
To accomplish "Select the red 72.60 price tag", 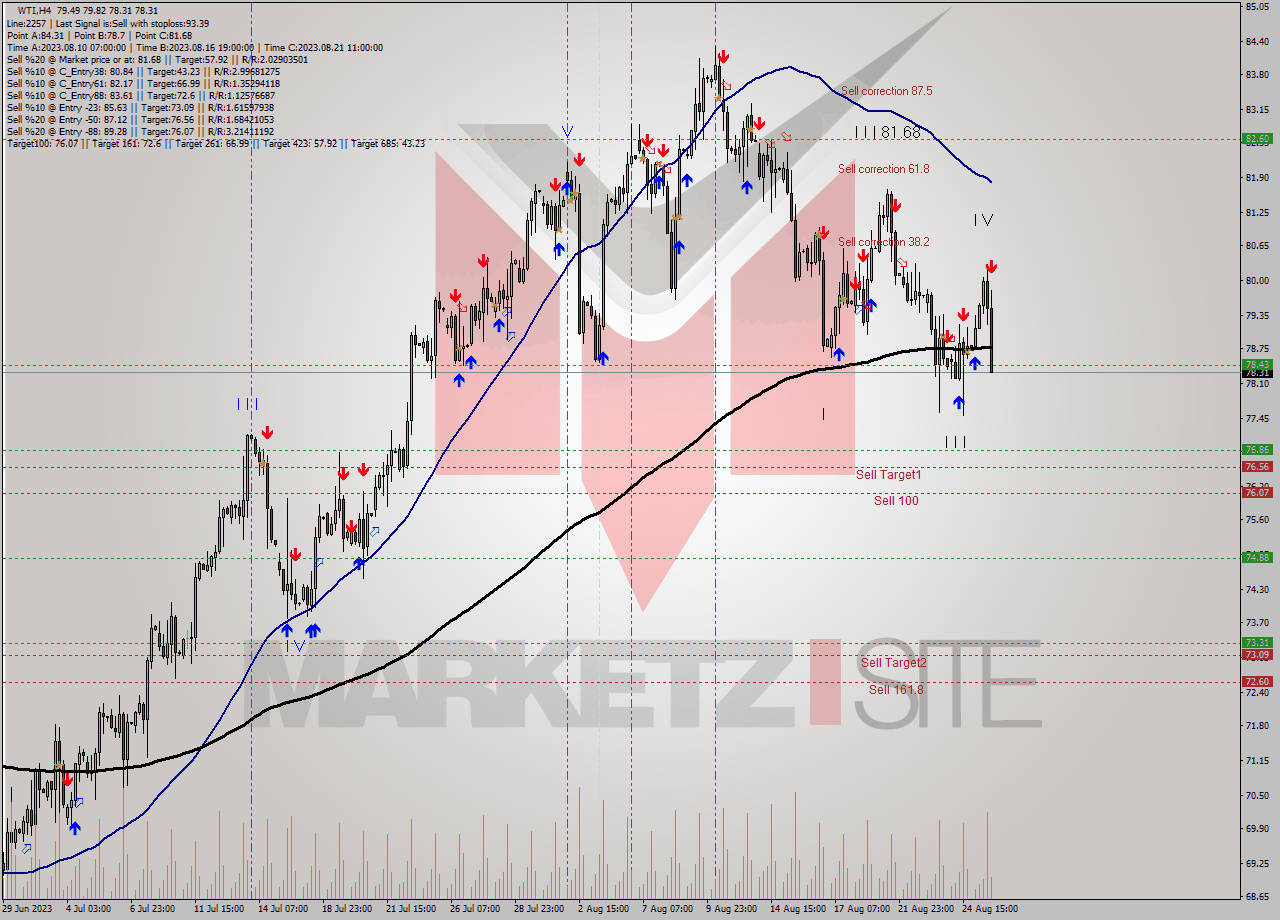I will click(1257, 682).
